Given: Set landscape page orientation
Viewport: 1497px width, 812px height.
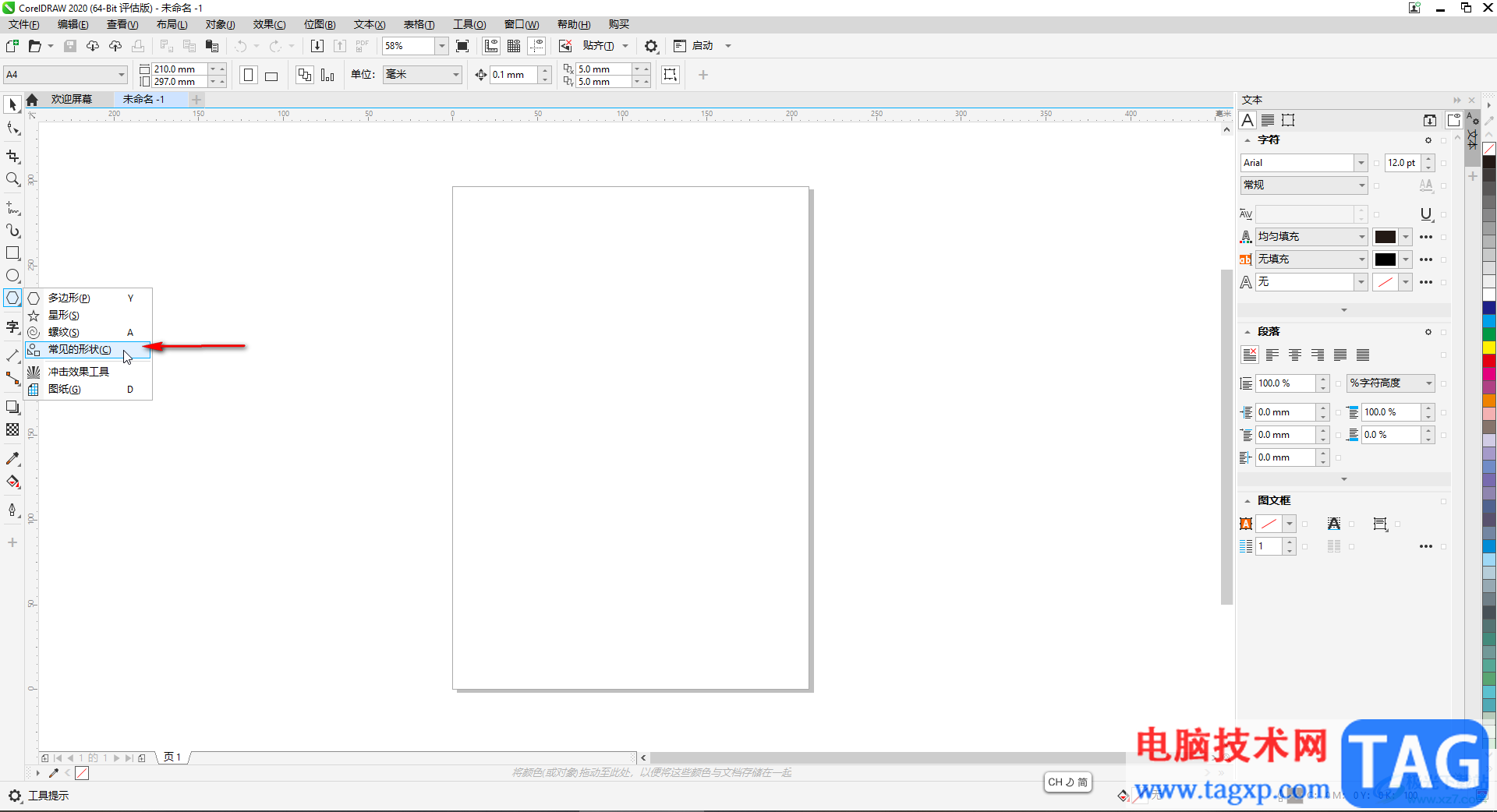Looking at the screenshot, I should 271,75.
